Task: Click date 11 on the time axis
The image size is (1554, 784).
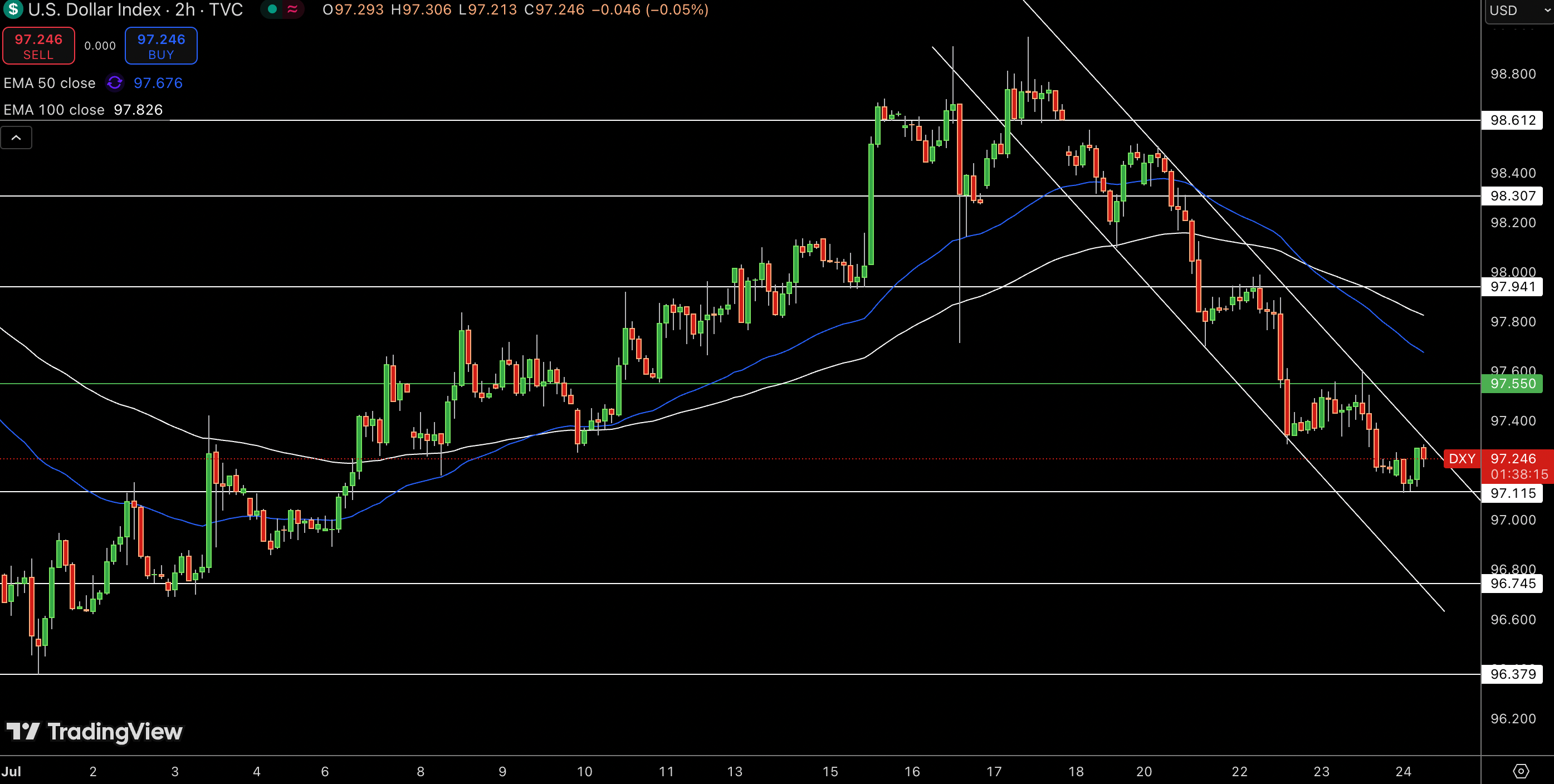Action: pyautogui.click(x=666, y=771)
